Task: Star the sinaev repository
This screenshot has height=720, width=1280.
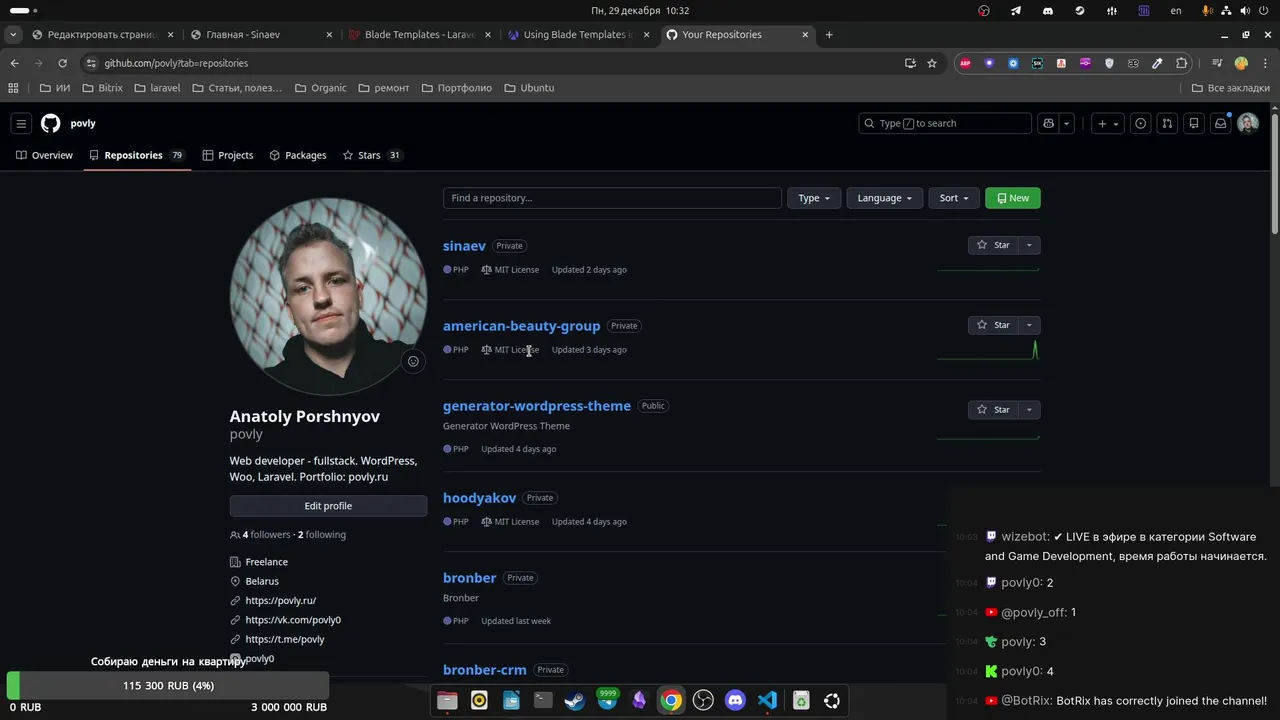Action: (x=993, y=245)
